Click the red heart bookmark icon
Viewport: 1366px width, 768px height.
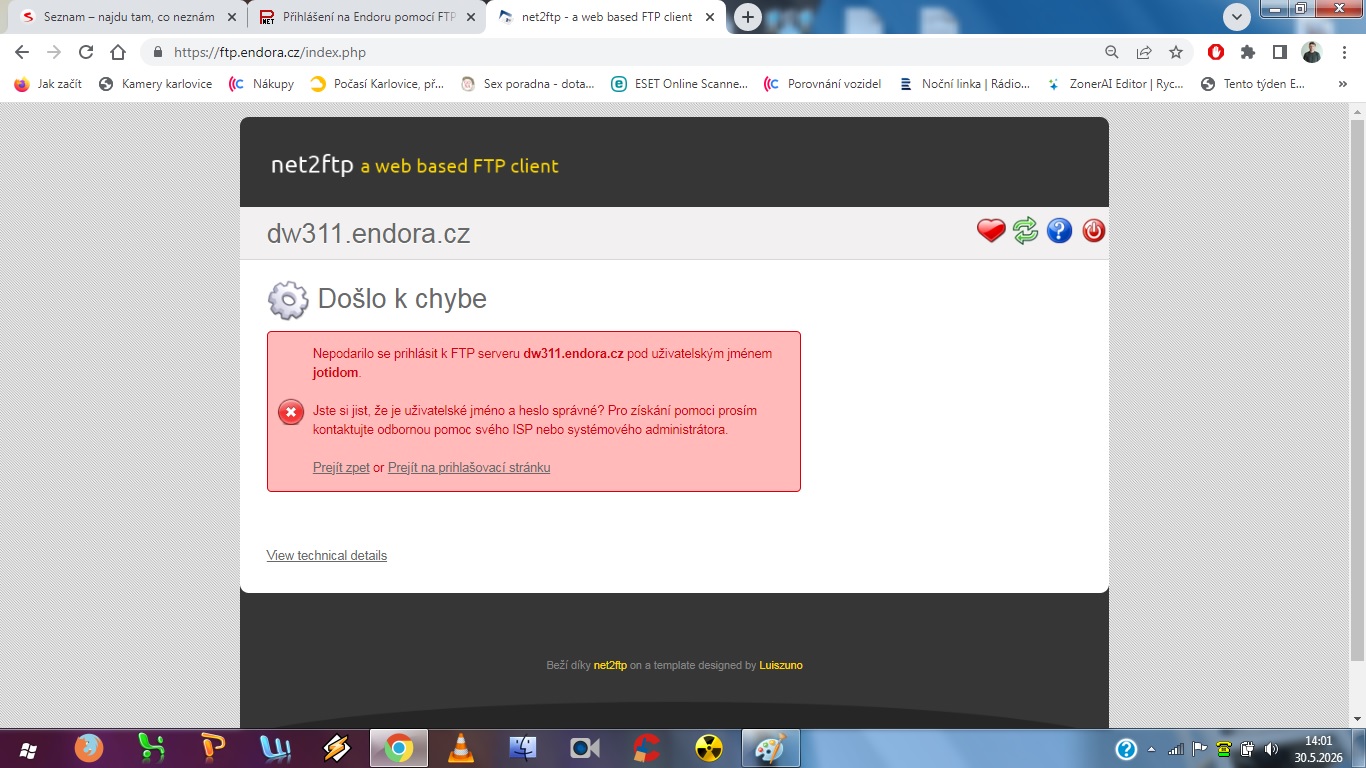click(x=991, y=231)
